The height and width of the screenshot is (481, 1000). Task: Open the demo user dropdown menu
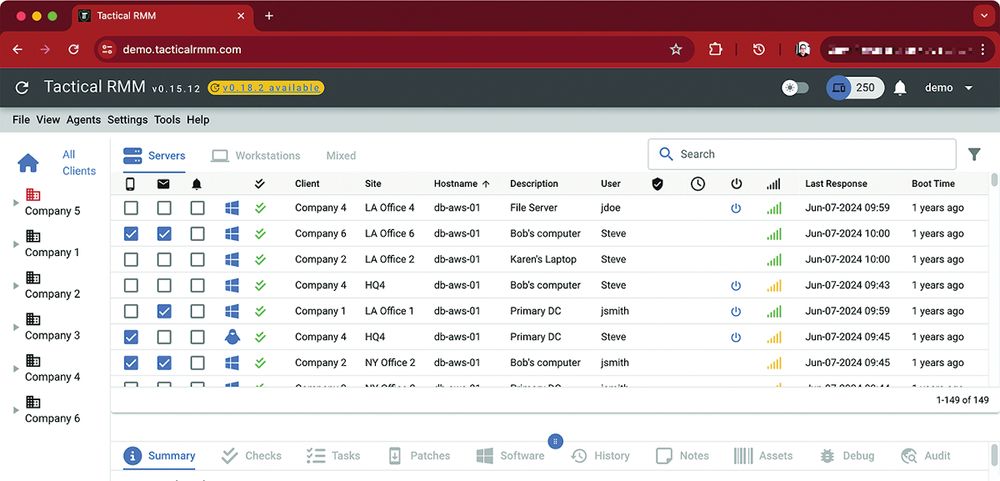tap(949, 88)
